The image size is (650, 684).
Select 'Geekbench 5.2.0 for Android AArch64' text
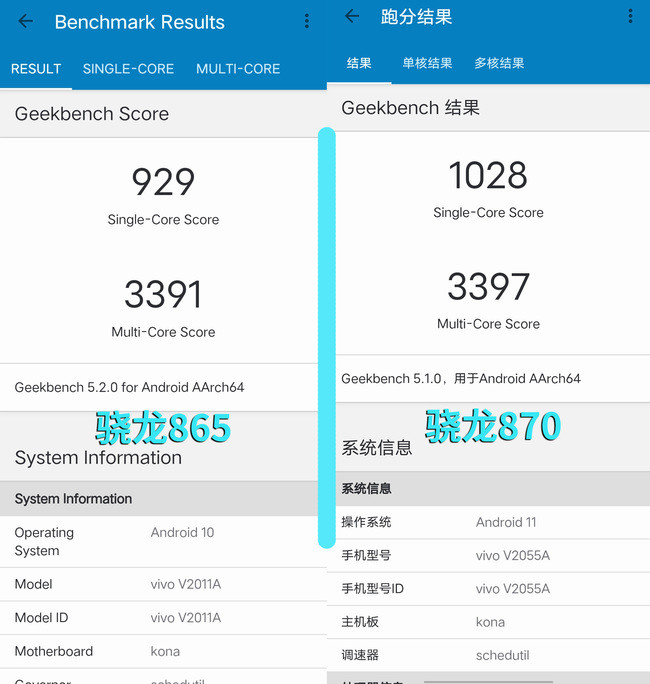pyautogui.click(x=130, y=387)
